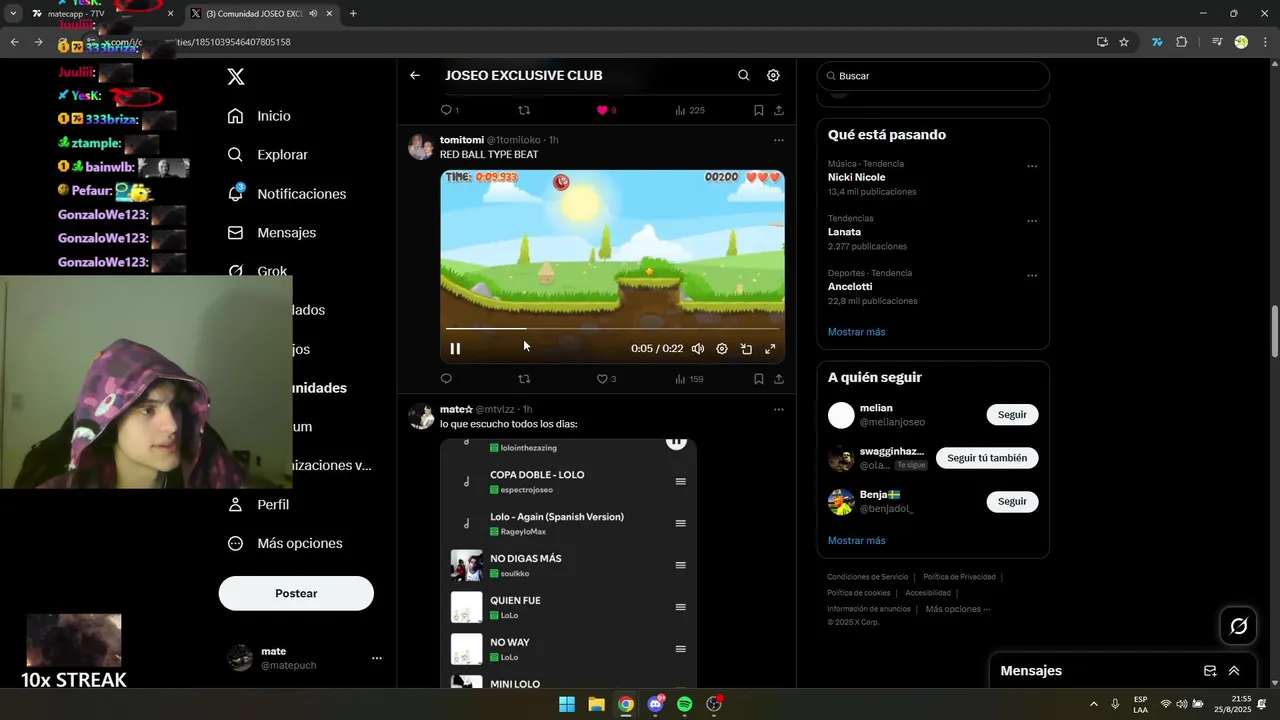The width and height of the screenshot is (1280, 720).
Task: Open more options on mate post
Action: point(779,409)
